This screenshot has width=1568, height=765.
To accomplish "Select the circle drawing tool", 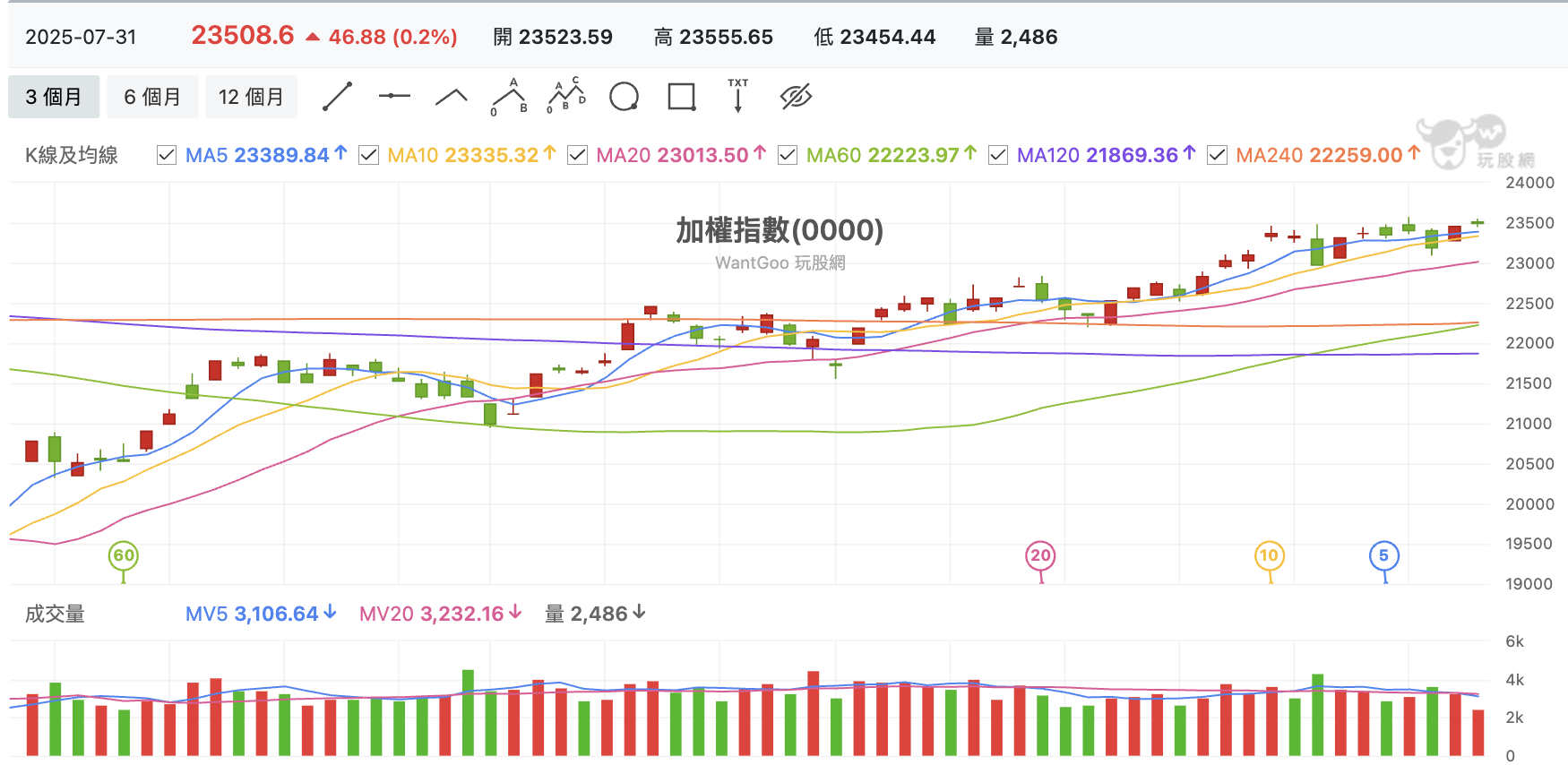I will tap(624, 97).
